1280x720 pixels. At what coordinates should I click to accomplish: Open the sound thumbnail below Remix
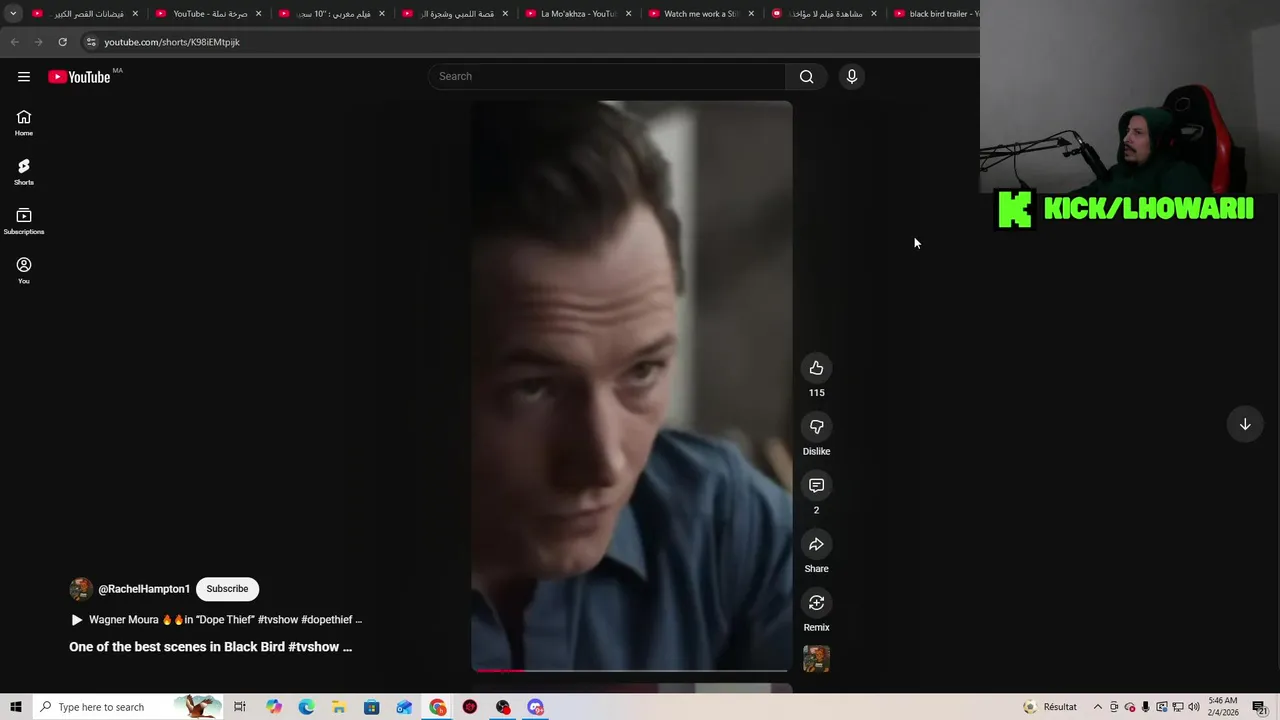816,659
